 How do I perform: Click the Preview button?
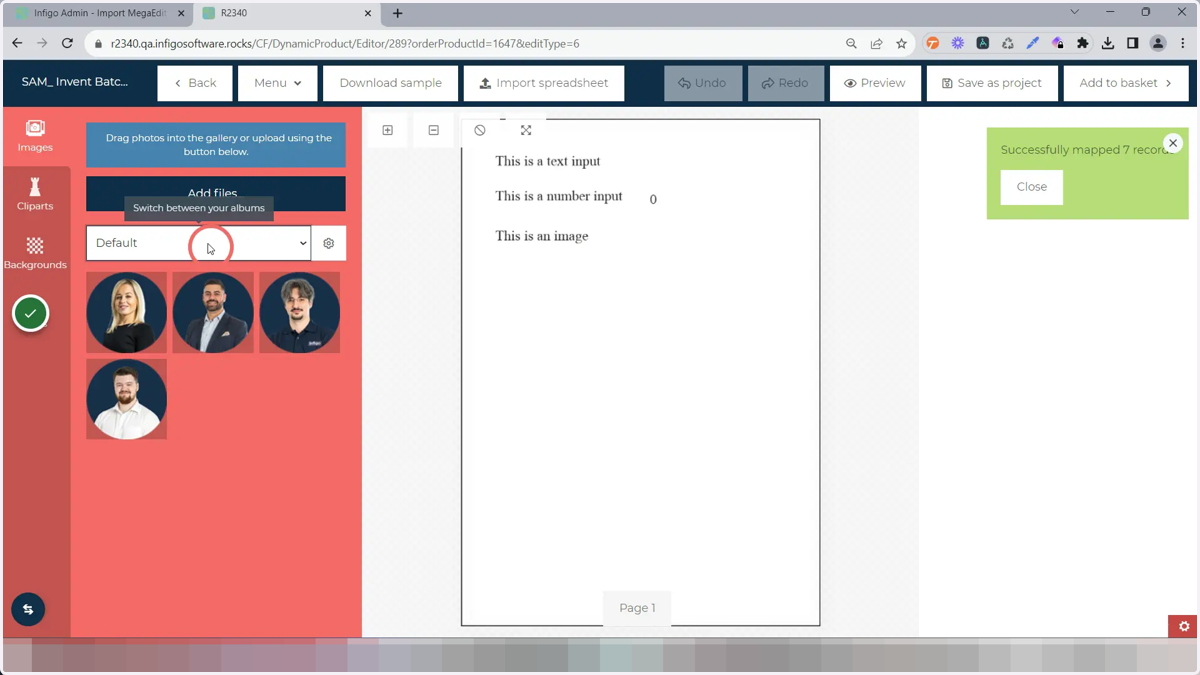(x=875, y=83)
